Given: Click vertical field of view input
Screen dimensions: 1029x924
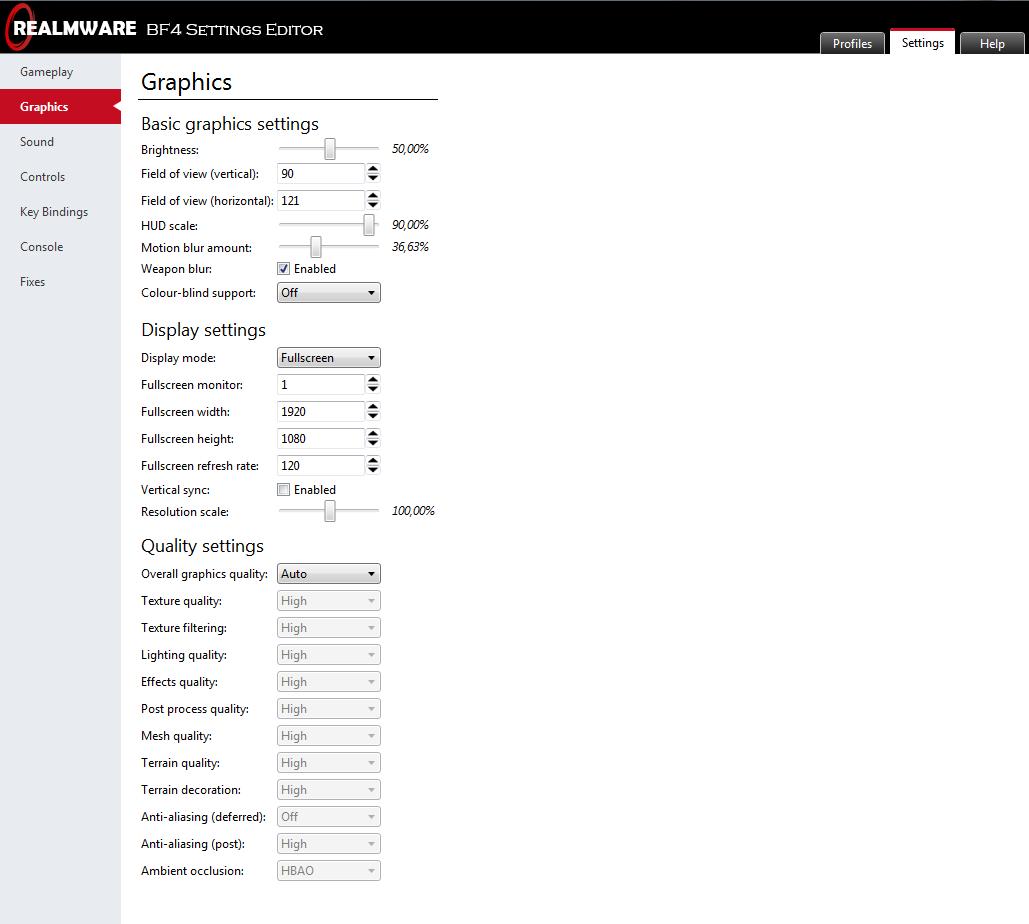Looking at the screenshot, I should click(321, 173).
